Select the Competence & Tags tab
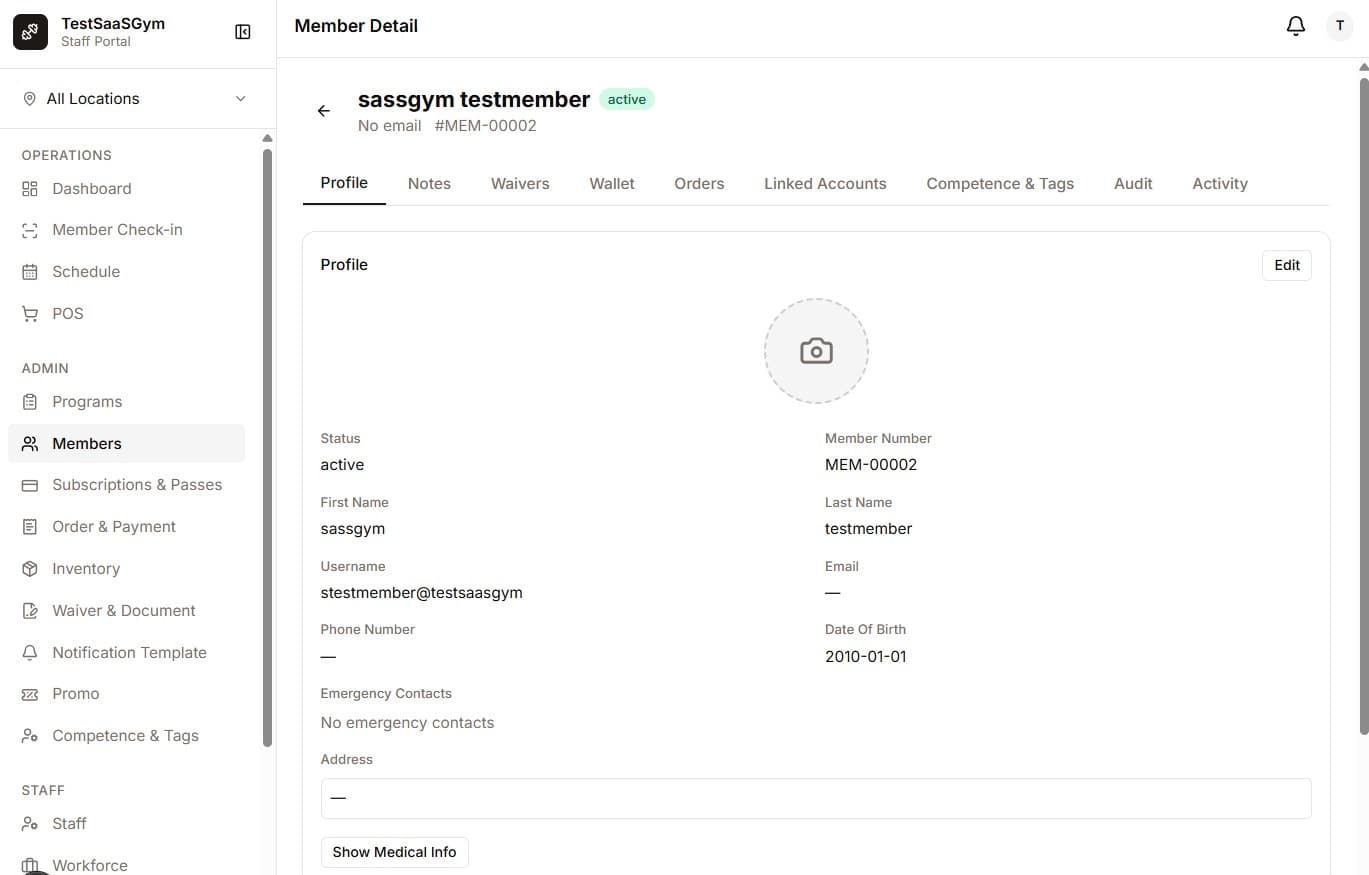The height and width of the screenshot is (875, 1369). [x=1000, y=184]
